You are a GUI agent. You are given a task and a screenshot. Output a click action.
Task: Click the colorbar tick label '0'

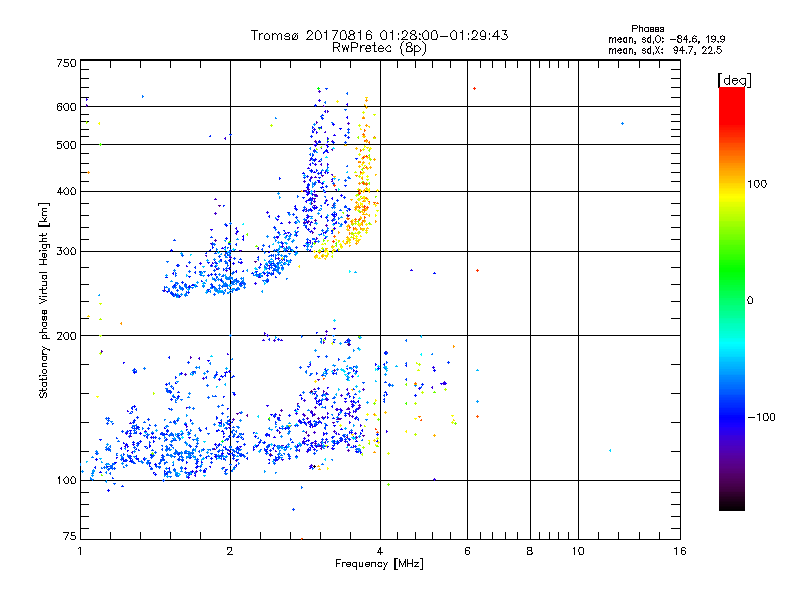pos(749,300)
